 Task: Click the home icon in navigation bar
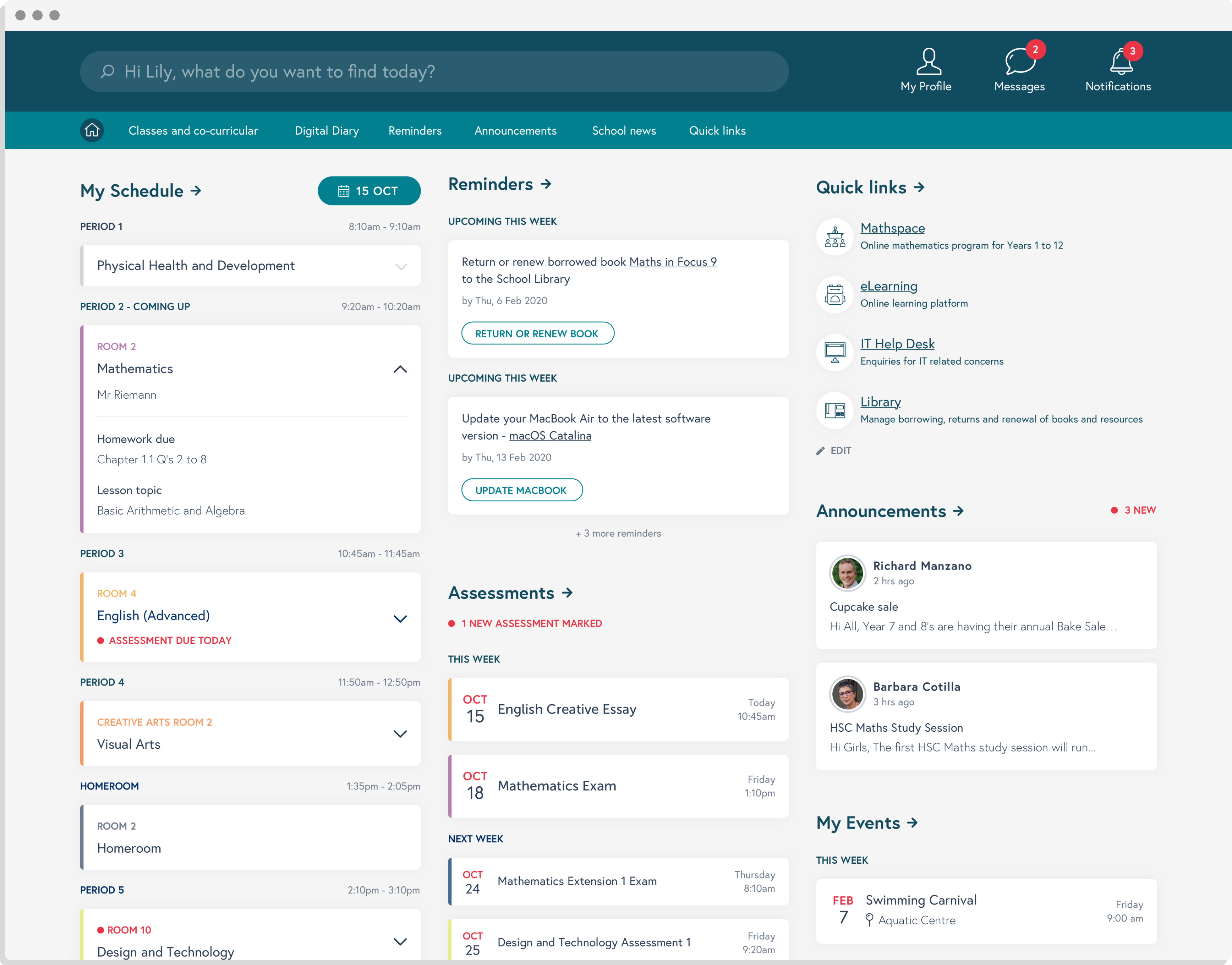[91, 131]
